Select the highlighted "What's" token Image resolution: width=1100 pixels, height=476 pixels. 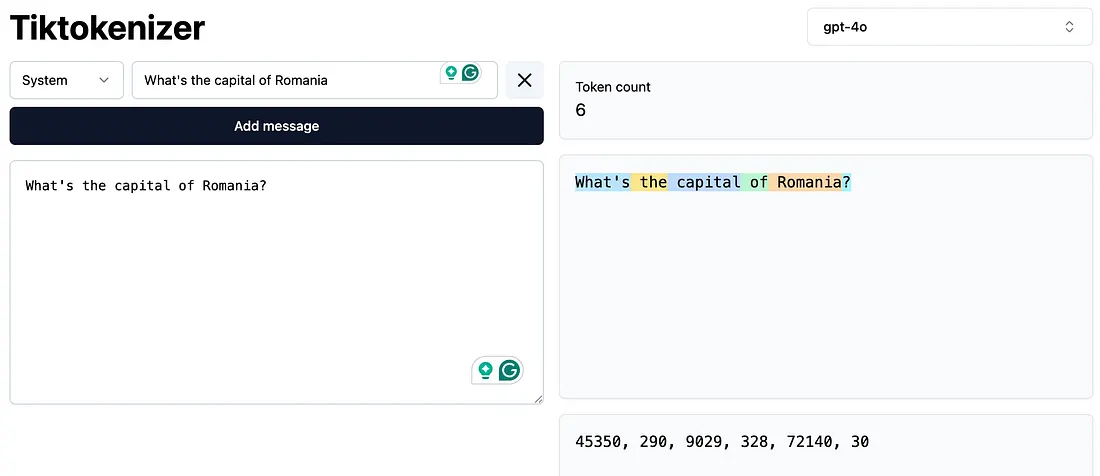[x=602, y=182]
